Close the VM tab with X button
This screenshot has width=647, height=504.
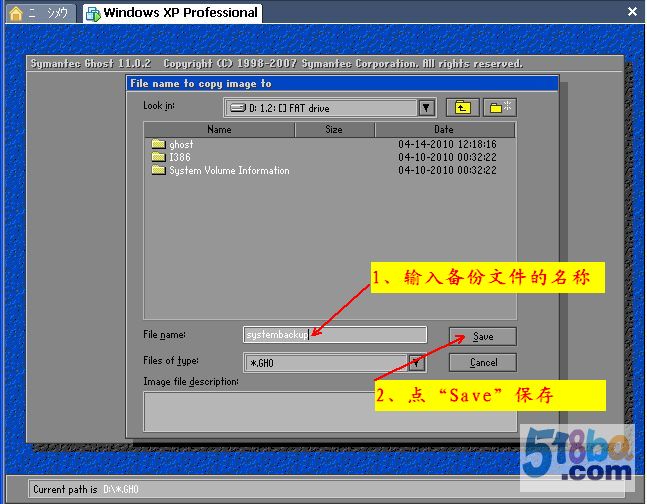[x=632, y=12]
